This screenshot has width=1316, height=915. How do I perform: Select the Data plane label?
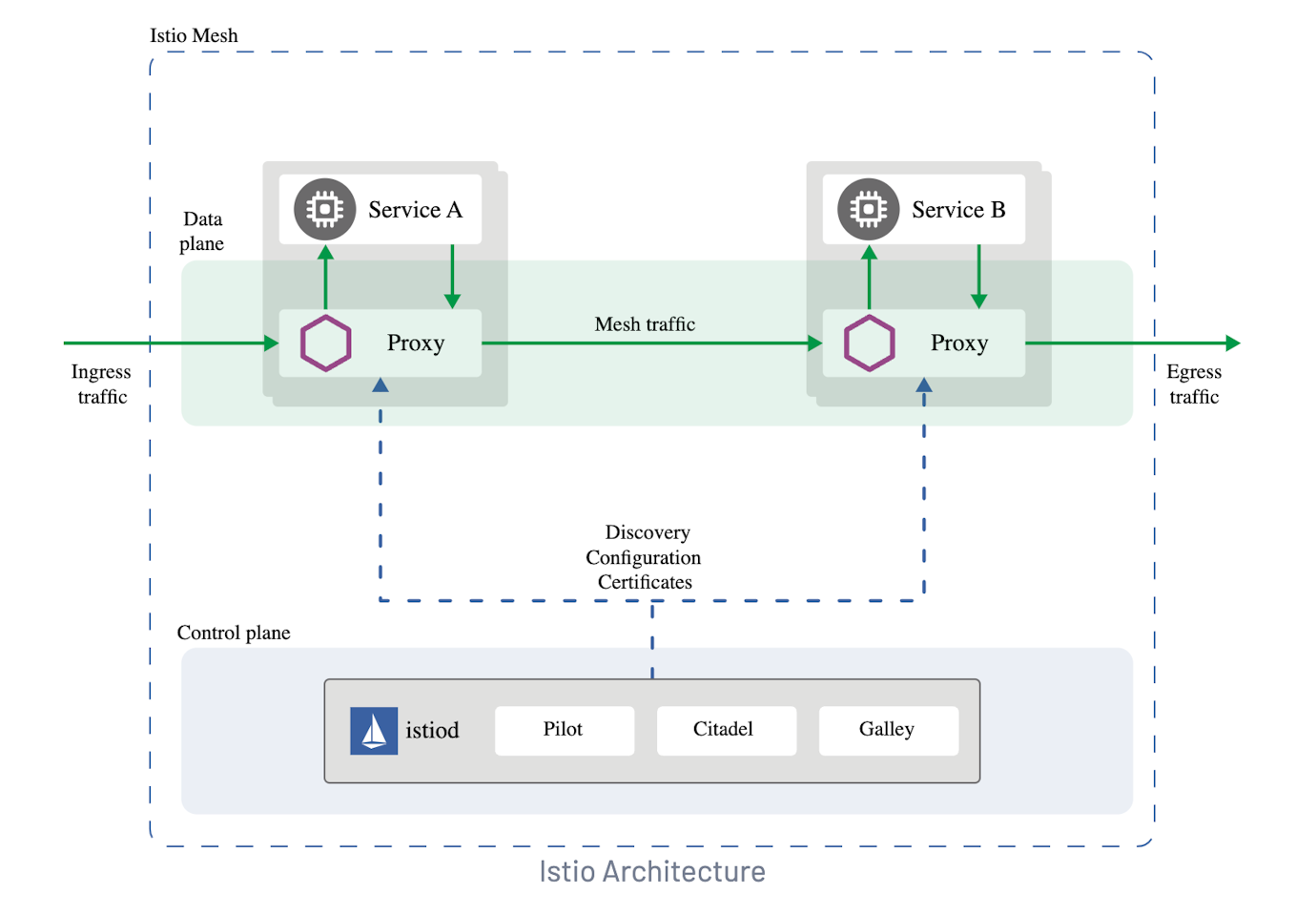point(202,231)
